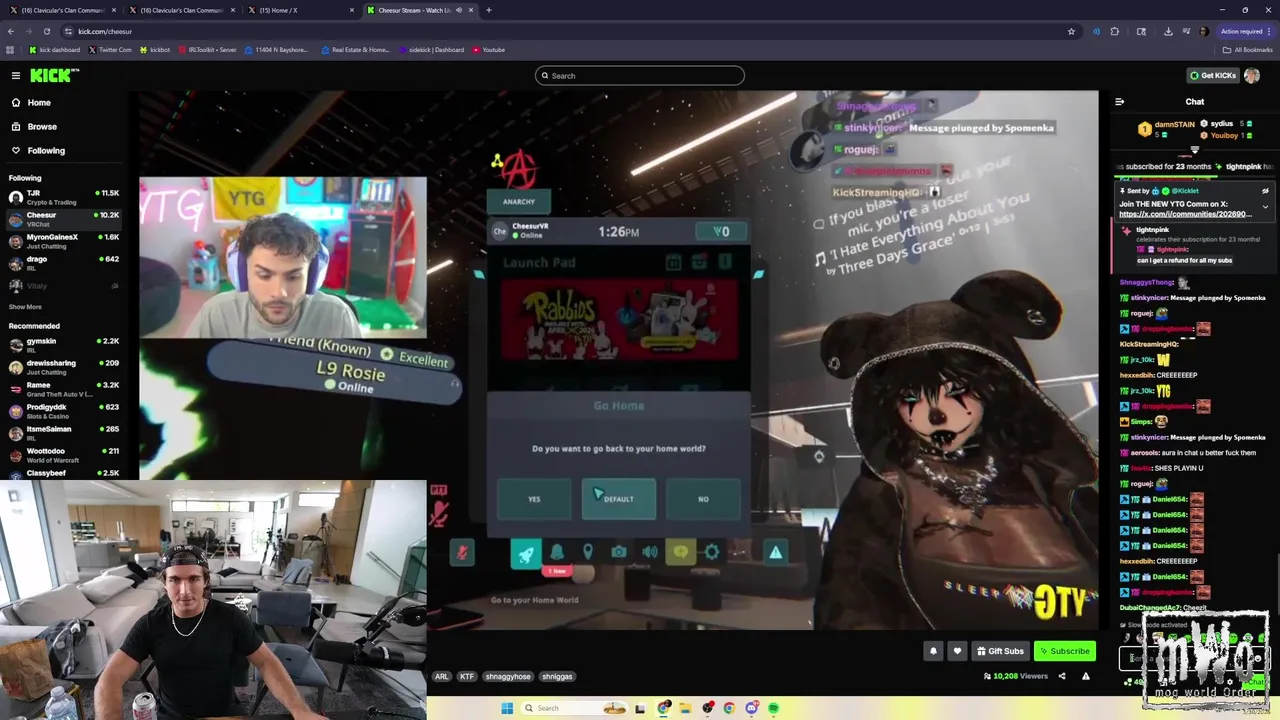
Task: Open the VRChat yellow emoji chat icon
Action: [681, 552]
